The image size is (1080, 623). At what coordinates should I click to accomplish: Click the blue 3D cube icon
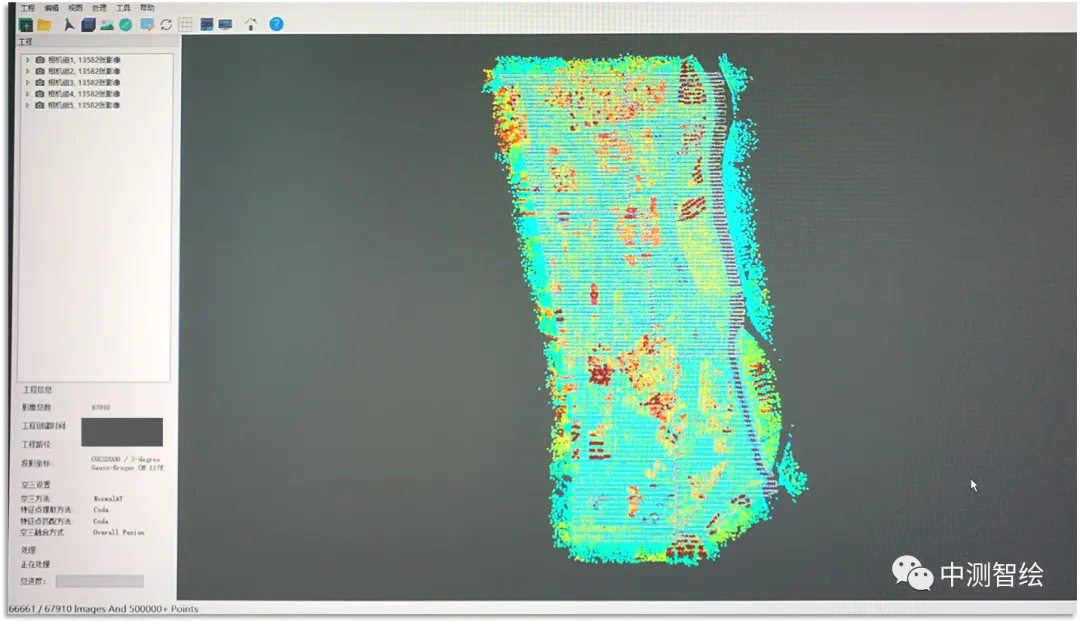[88, 24]
